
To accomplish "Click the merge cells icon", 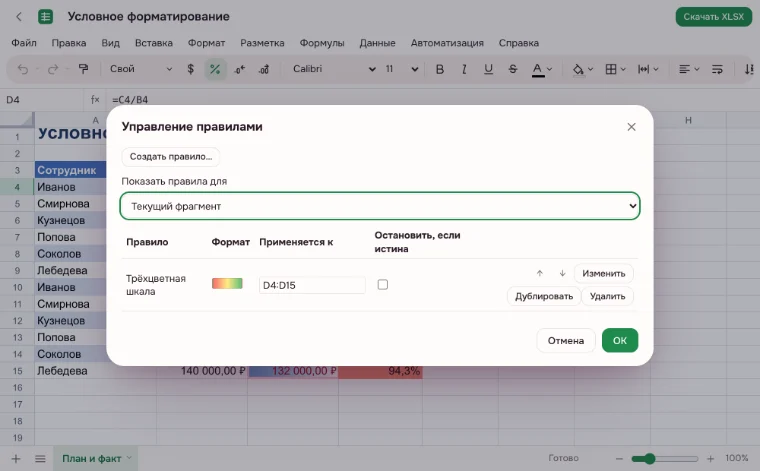I will click(643, 69).
